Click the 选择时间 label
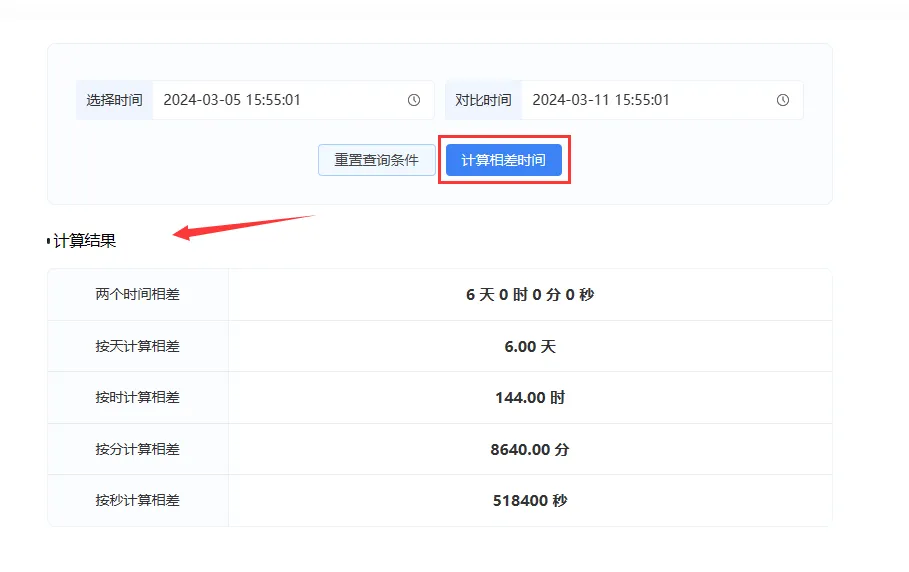 coord(114,100)
